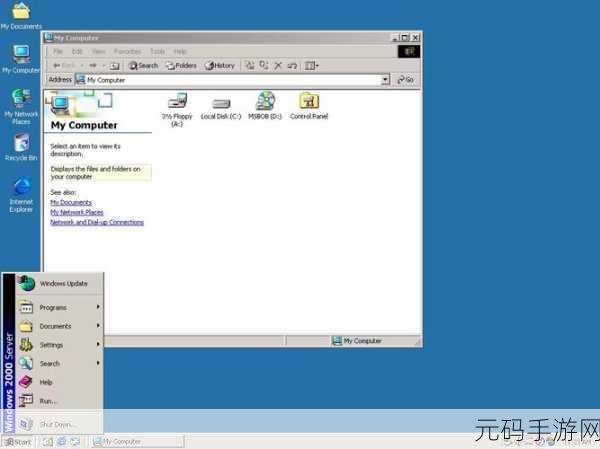Click the Go button beside Address bar
Screen dimensions: 600x449
(406, 80)
